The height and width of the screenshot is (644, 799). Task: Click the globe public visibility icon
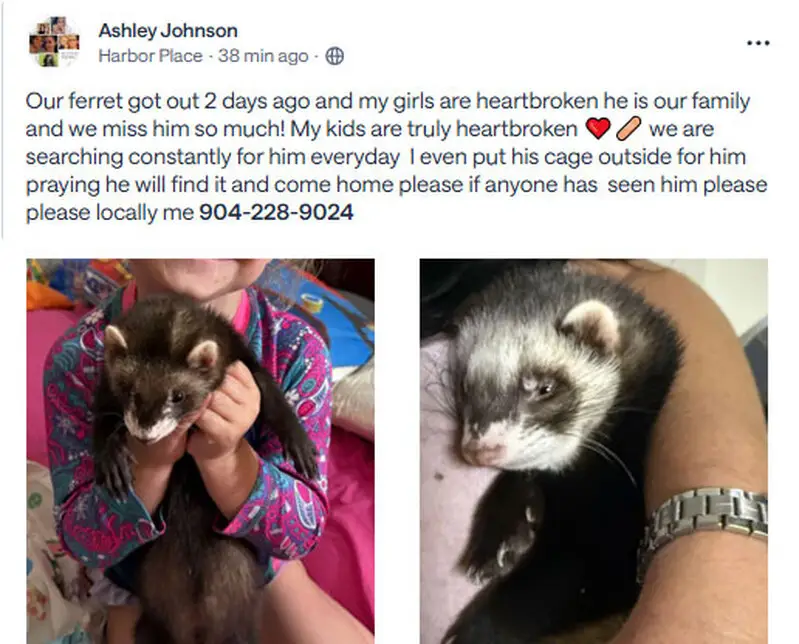pos(334,56)
